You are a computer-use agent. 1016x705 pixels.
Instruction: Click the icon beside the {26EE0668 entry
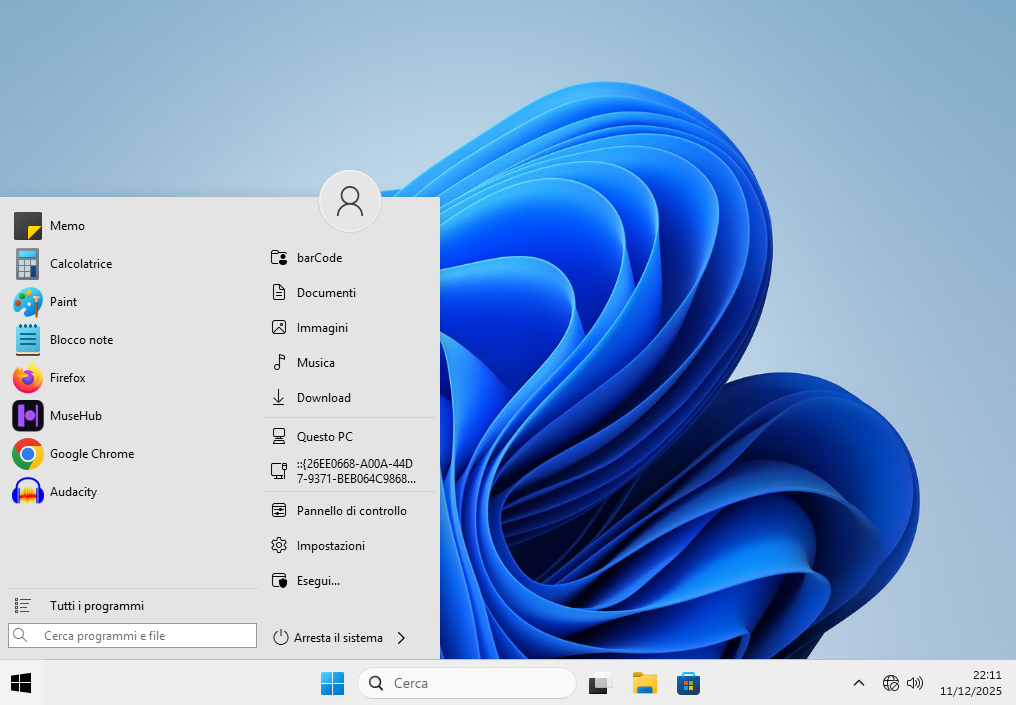coord(279,471)
